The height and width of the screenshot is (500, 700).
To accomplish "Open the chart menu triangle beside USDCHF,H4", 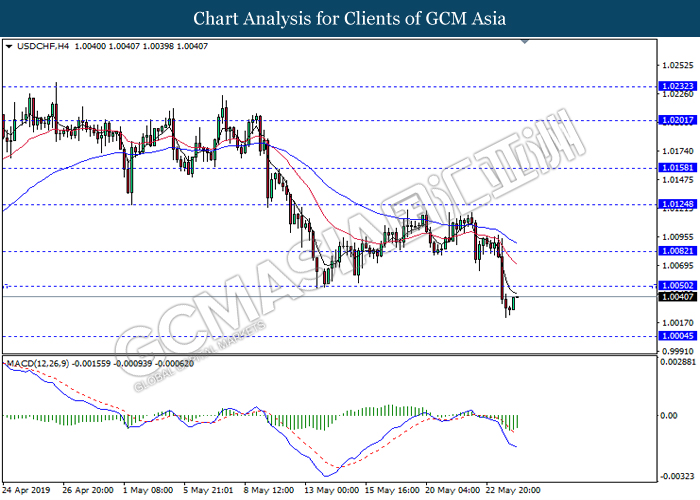I will (x=8, y=46).
